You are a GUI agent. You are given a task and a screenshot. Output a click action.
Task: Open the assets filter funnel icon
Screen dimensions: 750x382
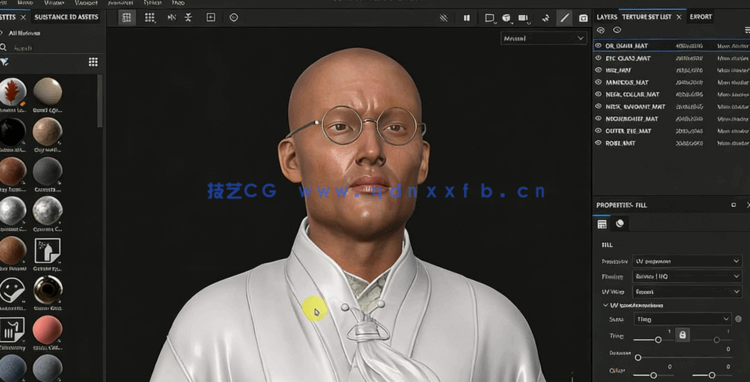(x=4, y=62)
